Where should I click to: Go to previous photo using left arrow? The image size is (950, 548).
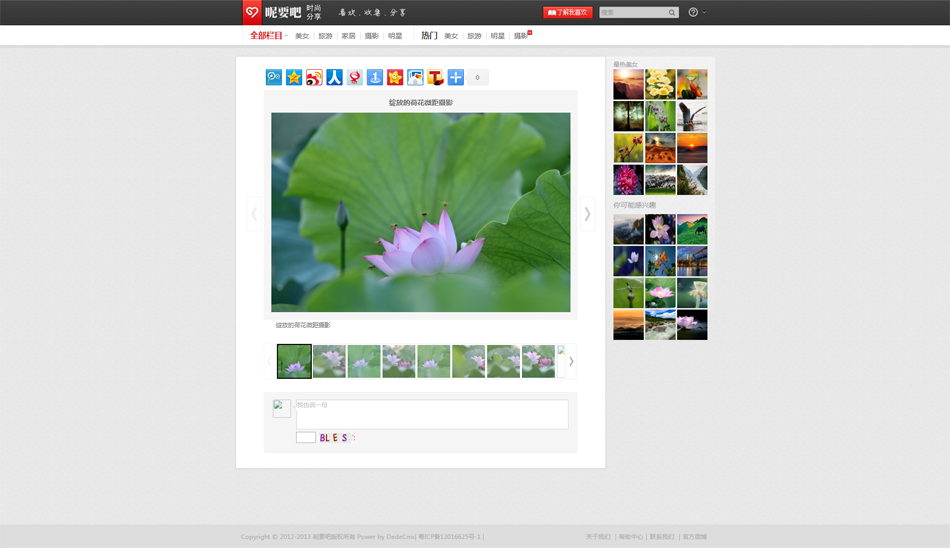click(x=254, y=214)
